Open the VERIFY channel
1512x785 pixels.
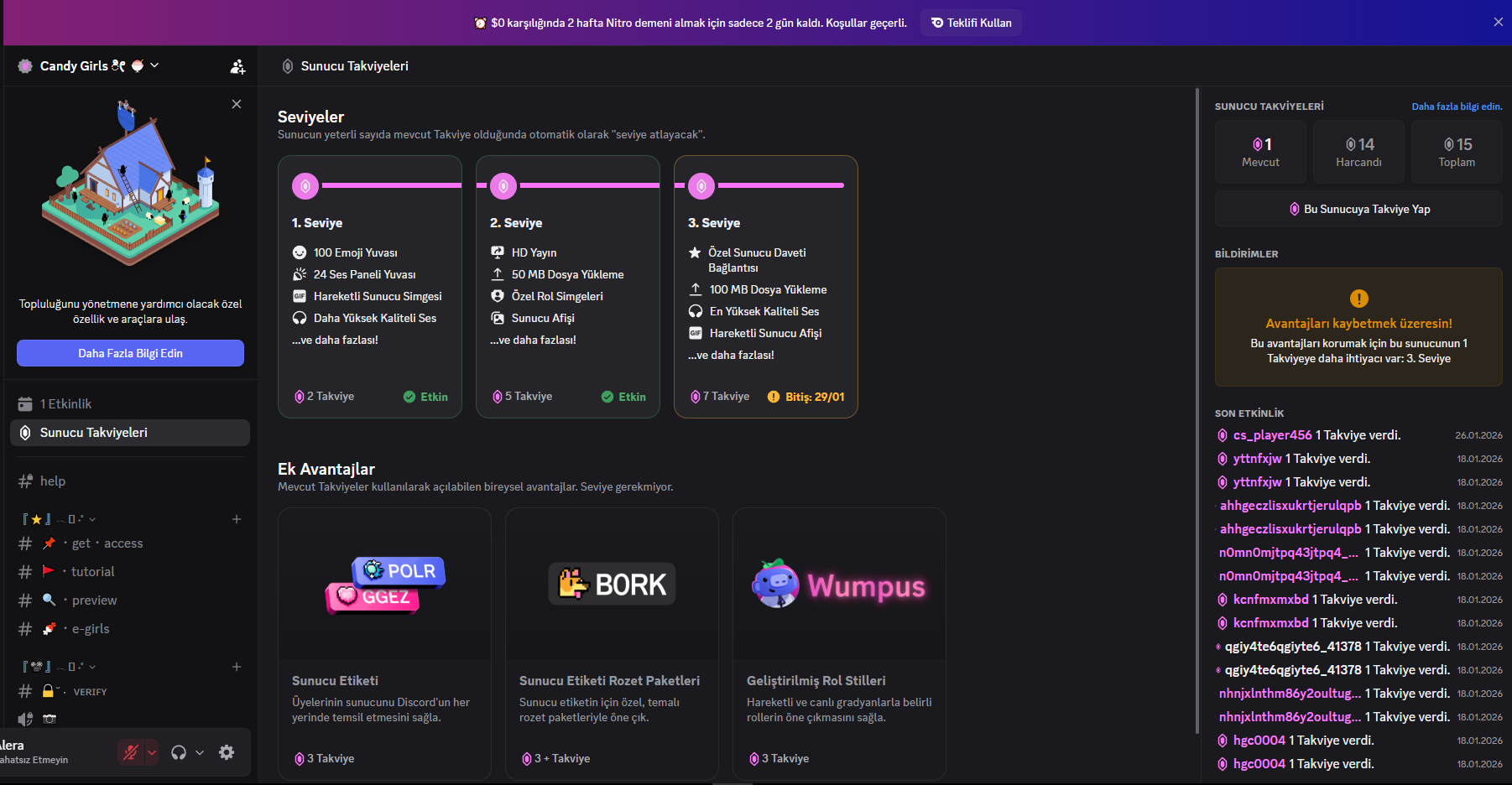tap(130, 691)
